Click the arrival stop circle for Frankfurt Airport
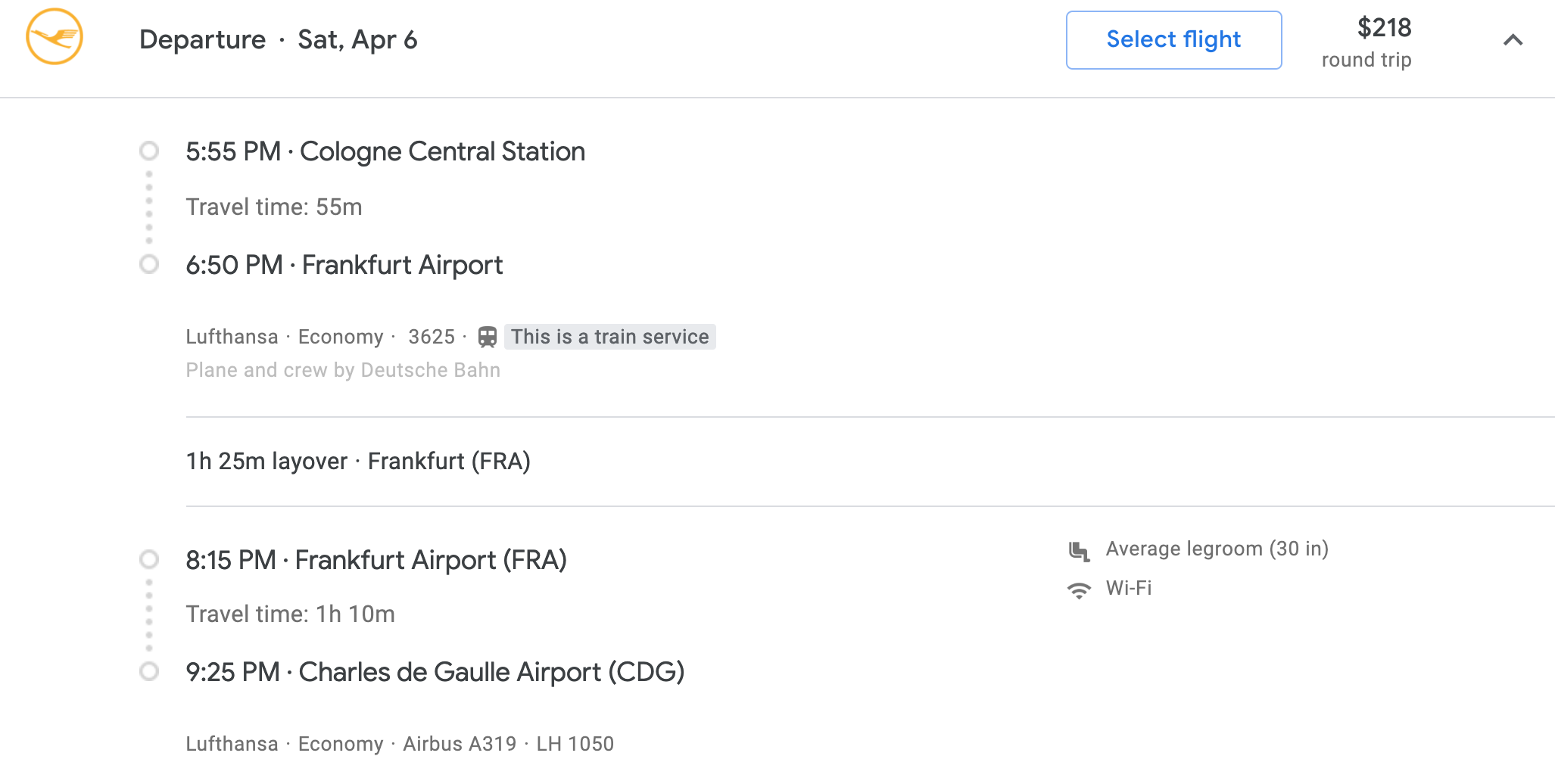This screenshot has height=784, width=1555. (x=149, y=265)
